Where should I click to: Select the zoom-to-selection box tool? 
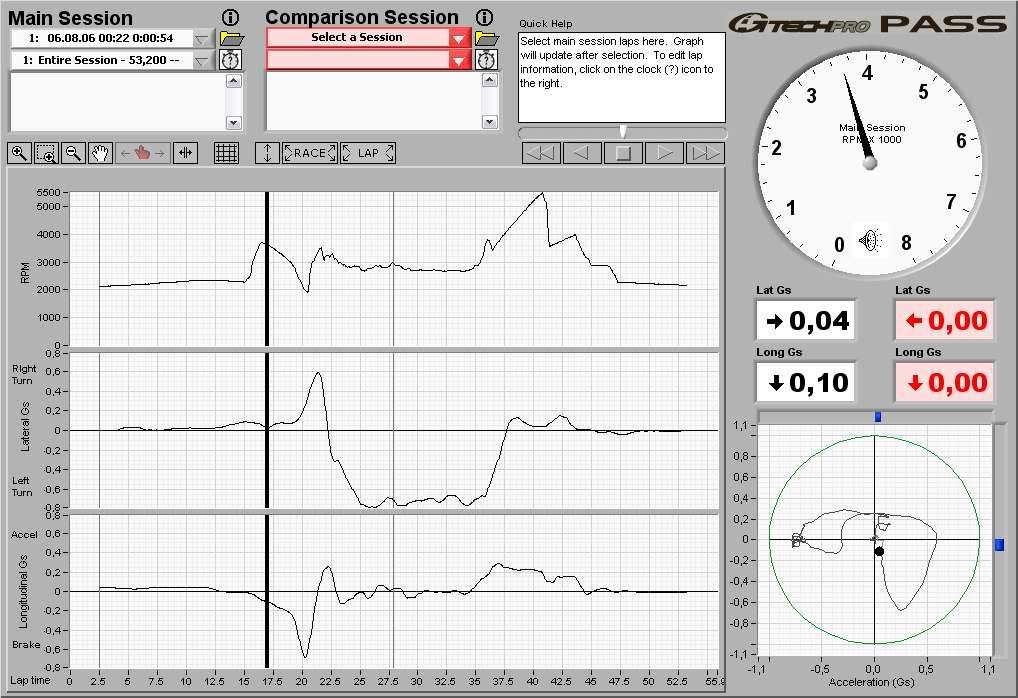click(x=46, y=153)
